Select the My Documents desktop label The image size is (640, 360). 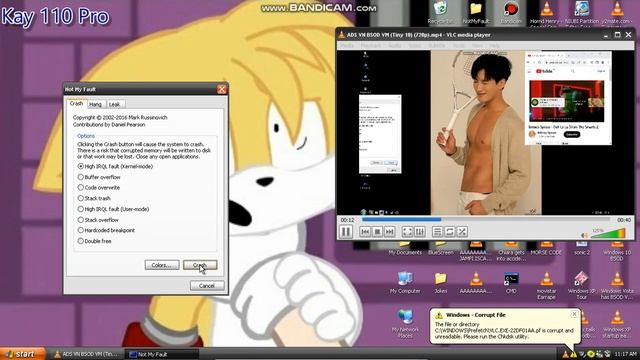[405, 253]
